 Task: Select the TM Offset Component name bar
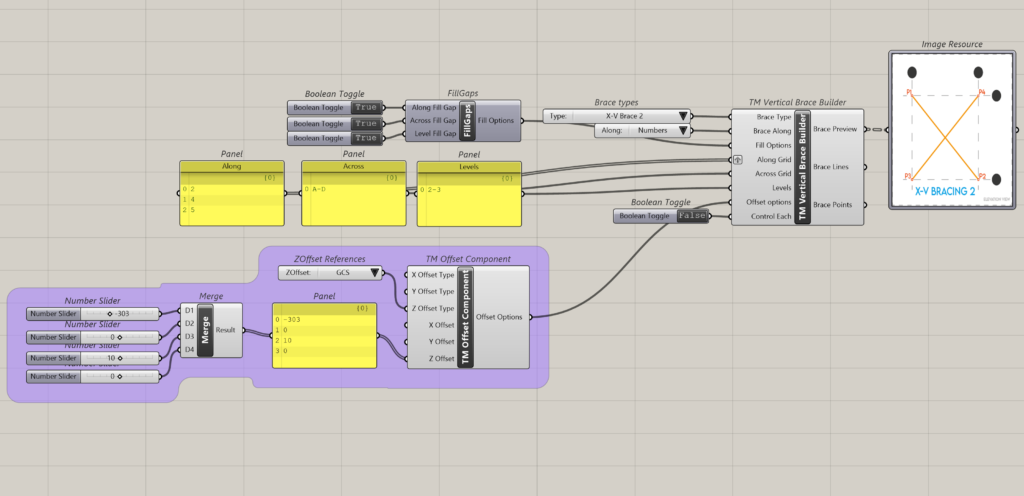pos(465,317)
